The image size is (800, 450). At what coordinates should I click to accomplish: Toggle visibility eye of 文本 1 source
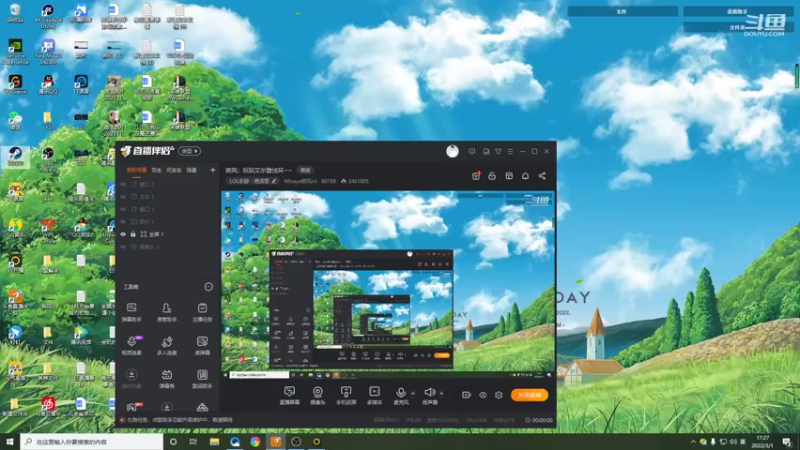click(123, 197)
